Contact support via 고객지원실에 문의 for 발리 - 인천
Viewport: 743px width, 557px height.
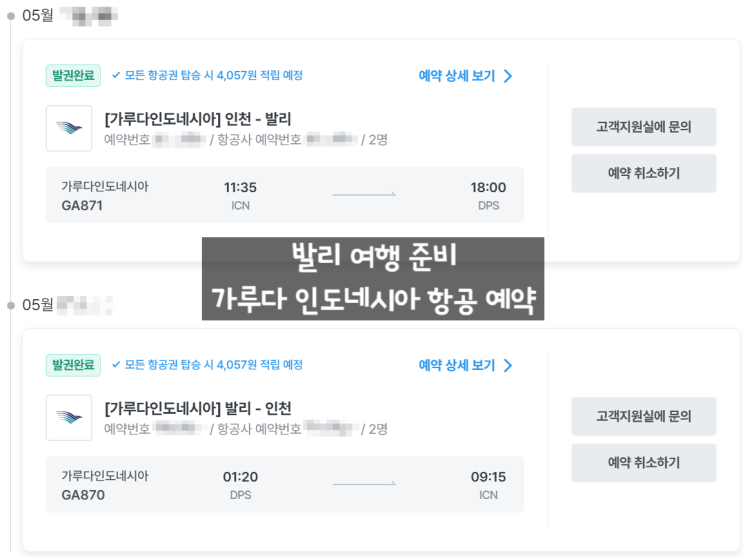point(643,416)
